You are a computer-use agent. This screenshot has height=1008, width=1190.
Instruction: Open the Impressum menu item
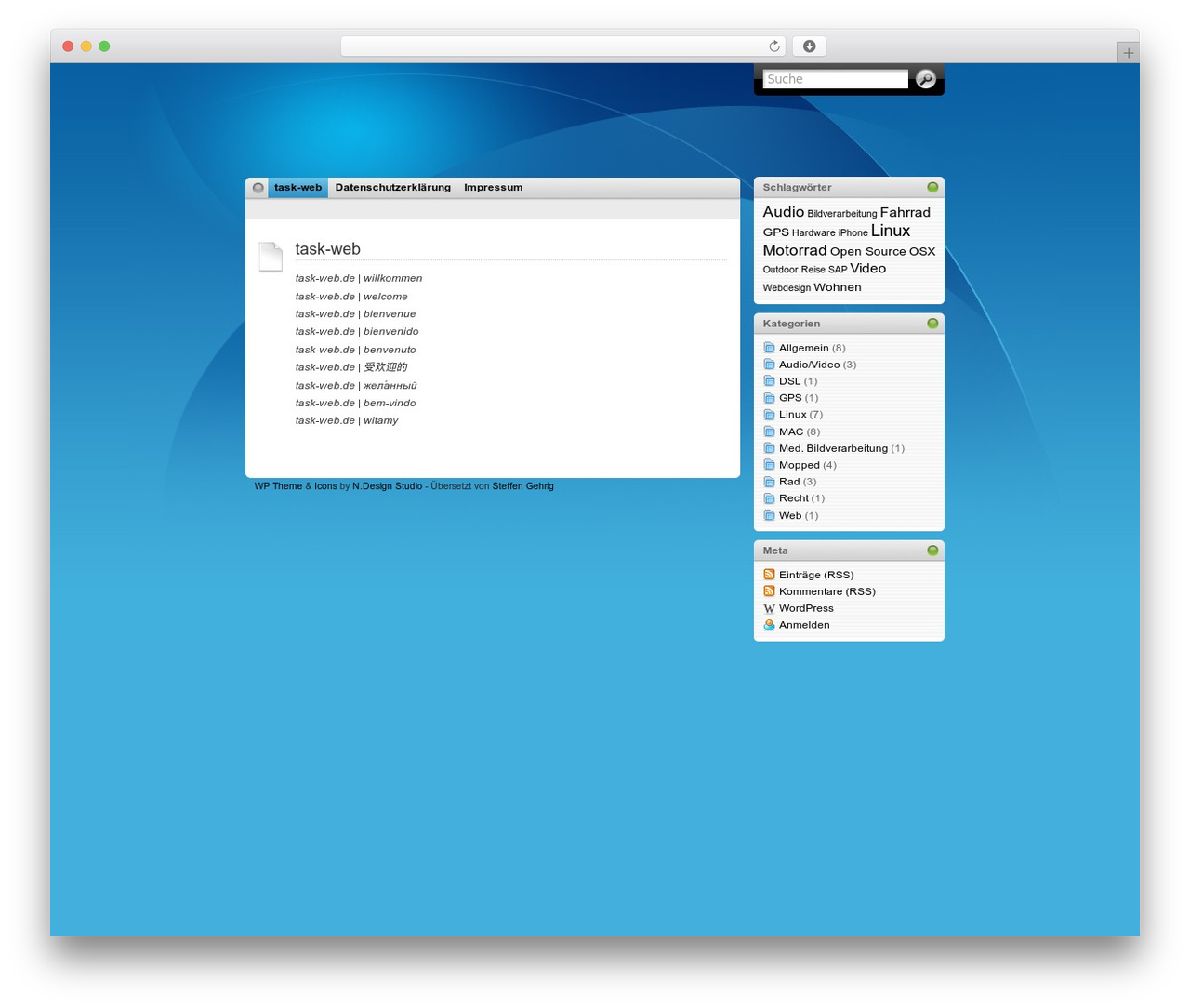[494, 188]
